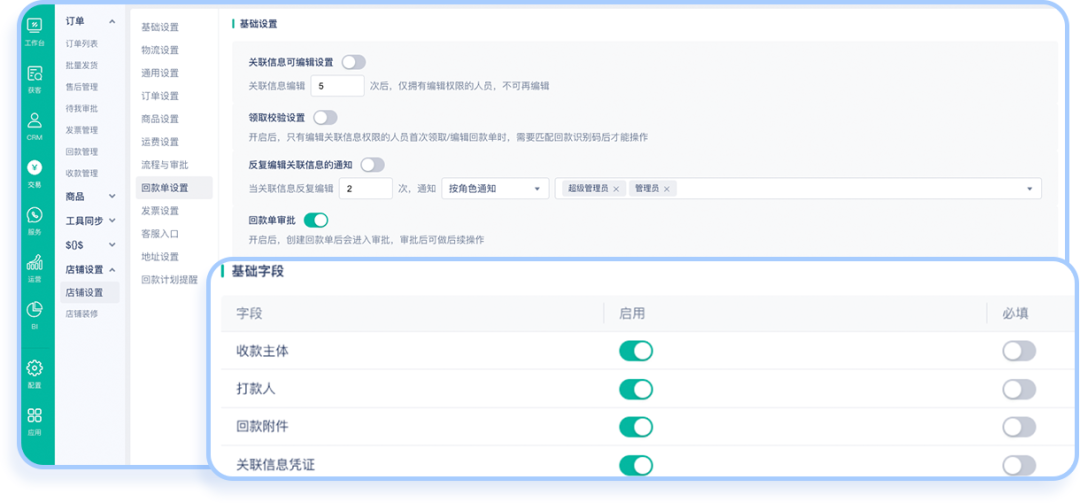
Task: Open the 工作台 workbench icon
Action: (x=34, y=26)
